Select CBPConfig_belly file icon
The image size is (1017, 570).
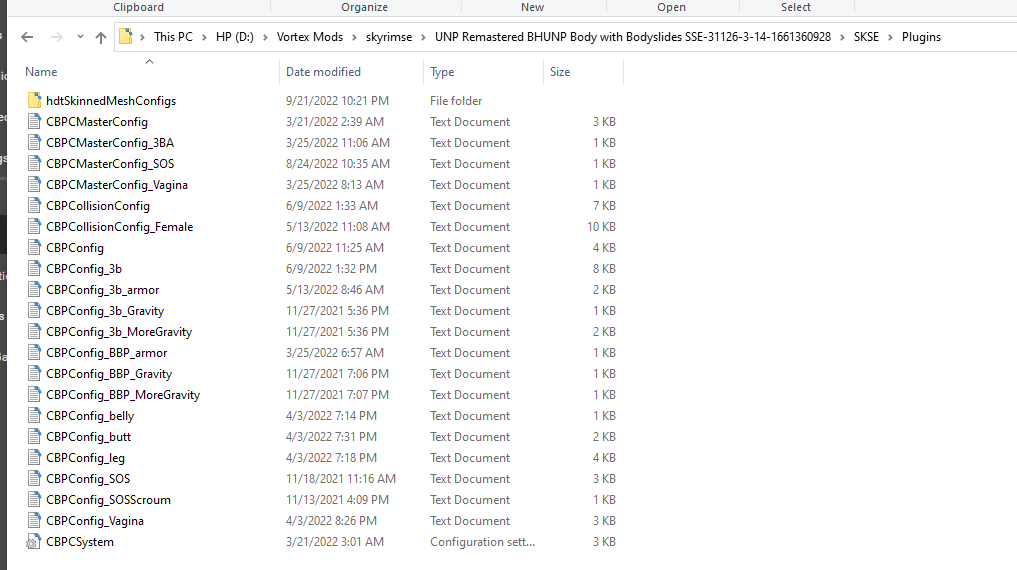pos(34,416)
